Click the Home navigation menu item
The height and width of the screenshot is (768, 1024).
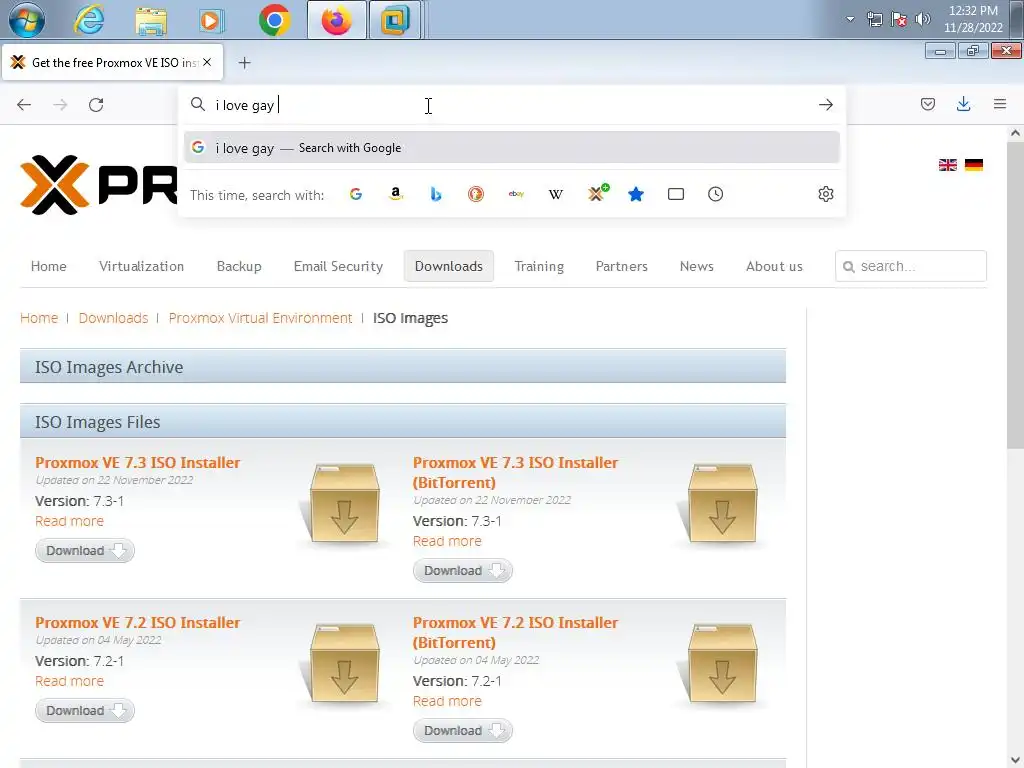[49, 266]
